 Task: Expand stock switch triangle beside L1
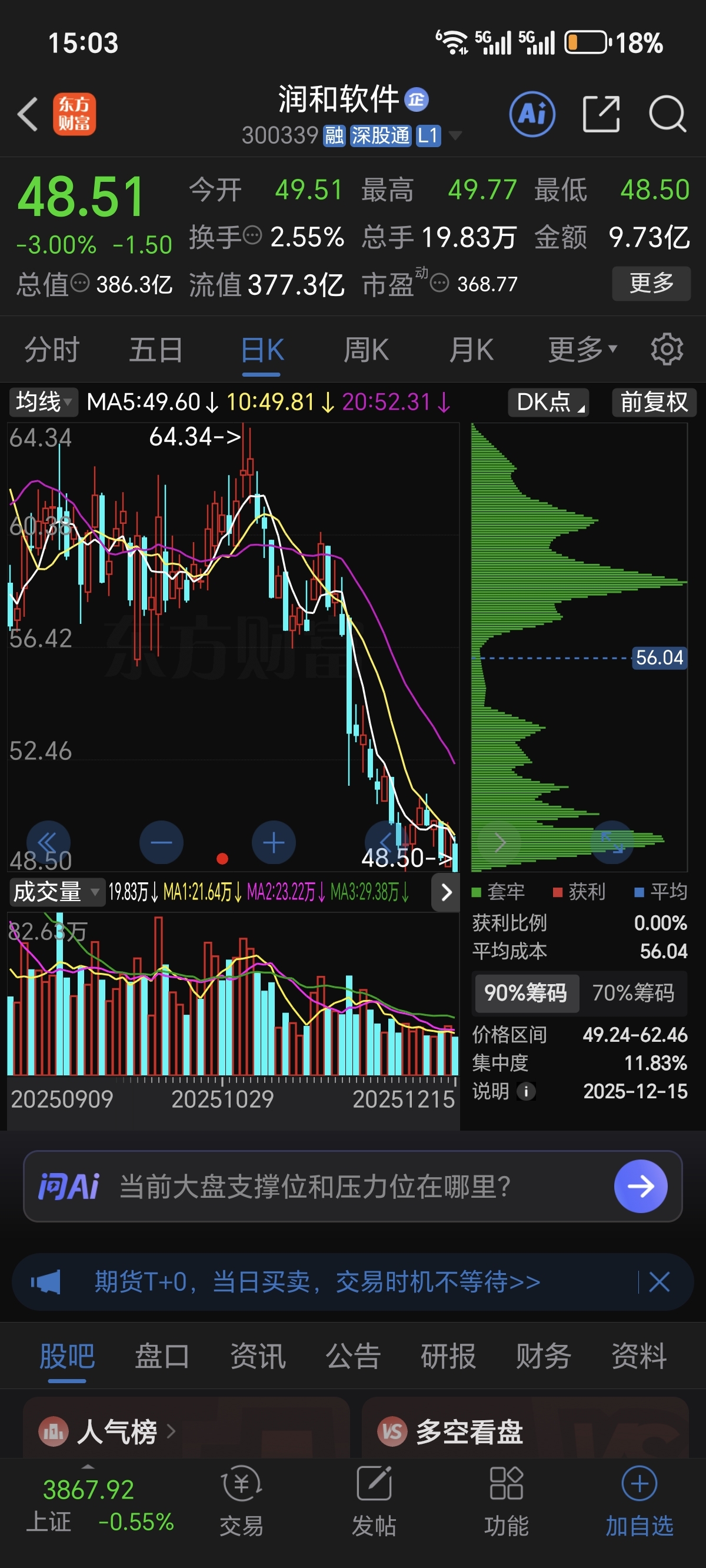pyautogui.click(x=455, y=135)
